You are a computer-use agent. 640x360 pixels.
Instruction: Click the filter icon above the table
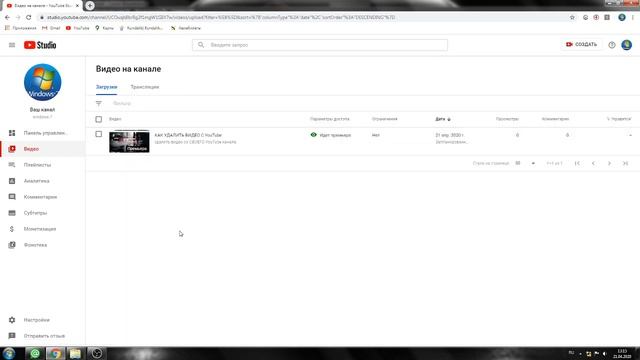99,103
